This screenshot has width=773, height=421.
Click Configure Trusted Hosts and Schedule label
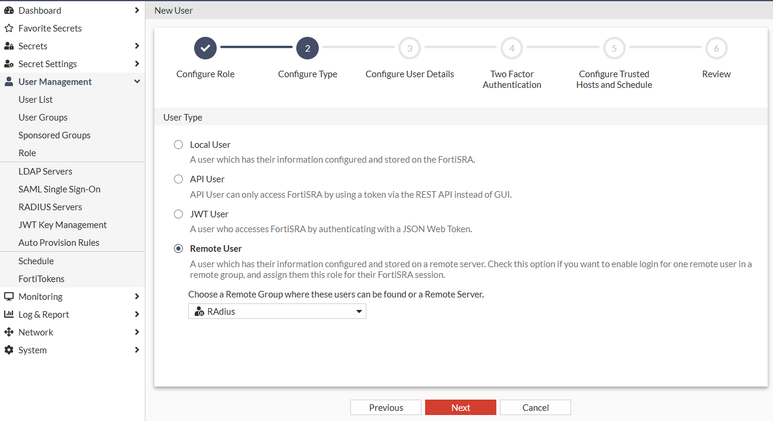[614, 79]
